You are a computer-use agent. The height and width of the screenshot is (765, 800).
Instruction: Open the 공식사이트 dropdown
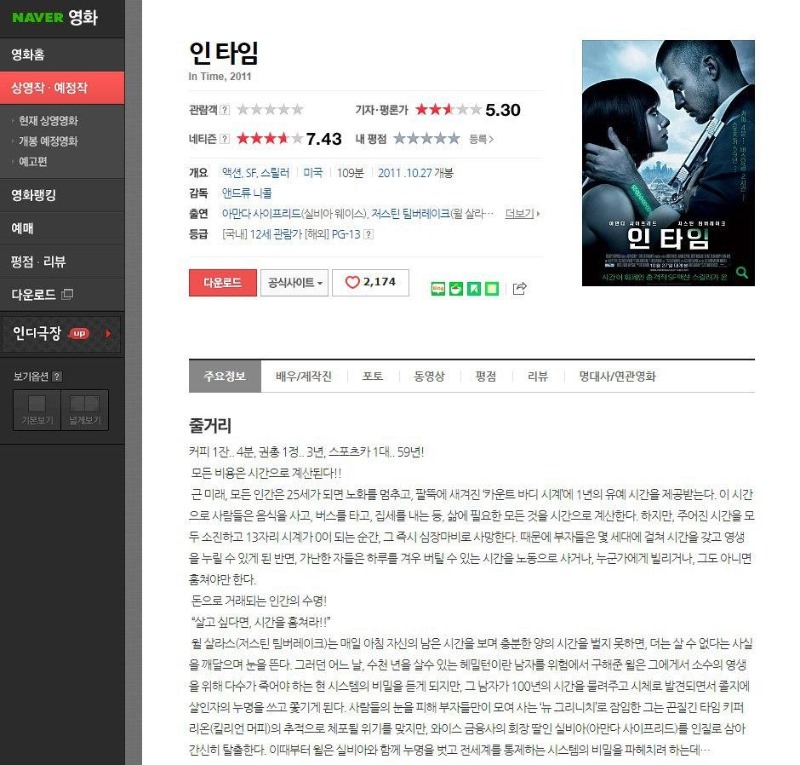pyautogui.click(x=295, y=282)
